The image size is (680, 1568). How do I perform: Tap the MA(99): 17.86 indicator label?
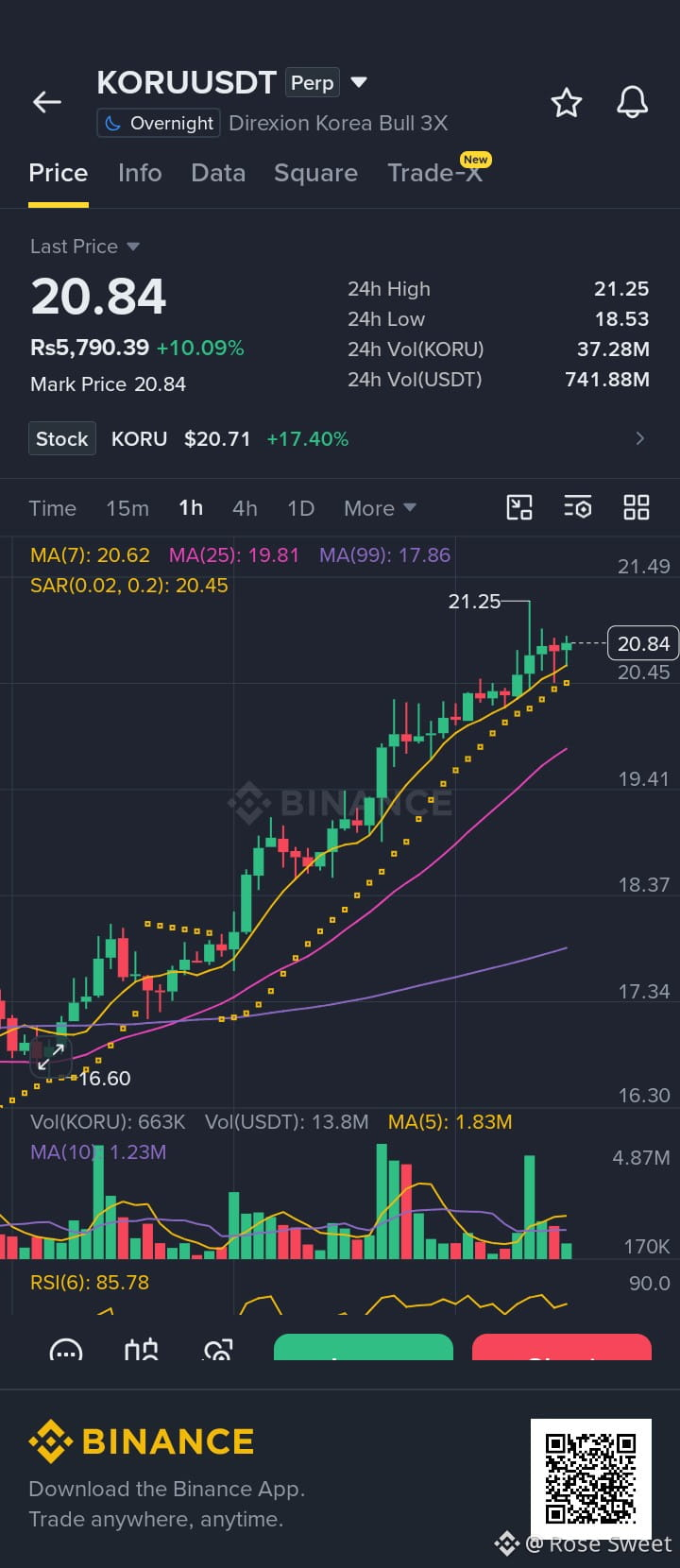click(x=384, y=555)
